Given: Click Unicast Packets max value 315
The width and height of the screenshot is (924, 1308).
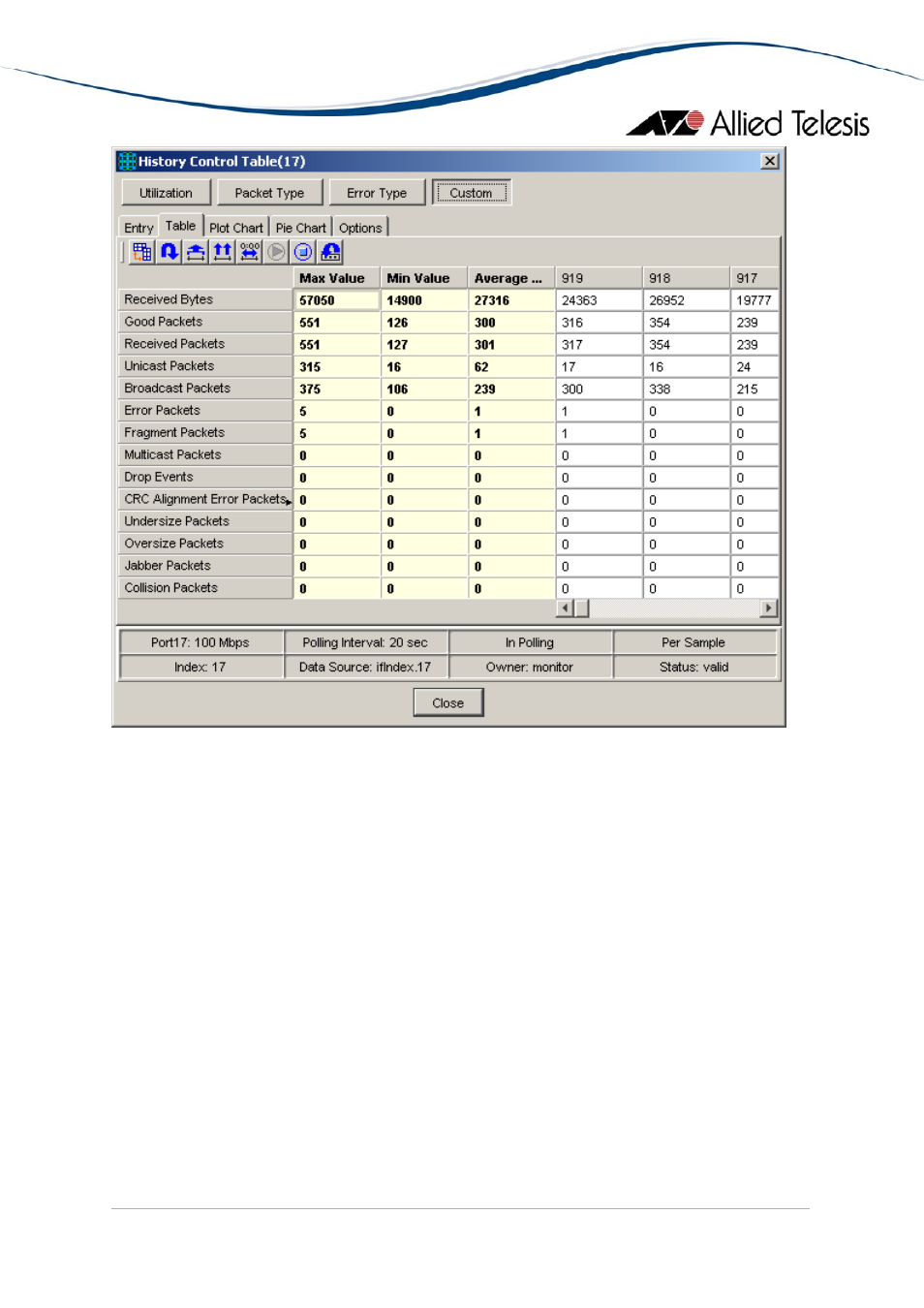Looking at the screenshot, I should [x=336, y=367].
